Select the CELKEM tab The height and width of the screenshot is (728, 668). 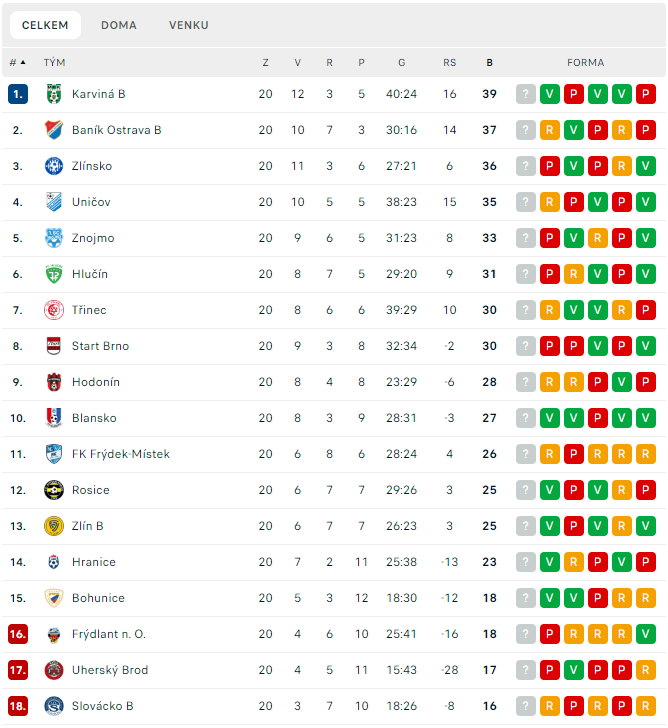[x=45, y=25]
